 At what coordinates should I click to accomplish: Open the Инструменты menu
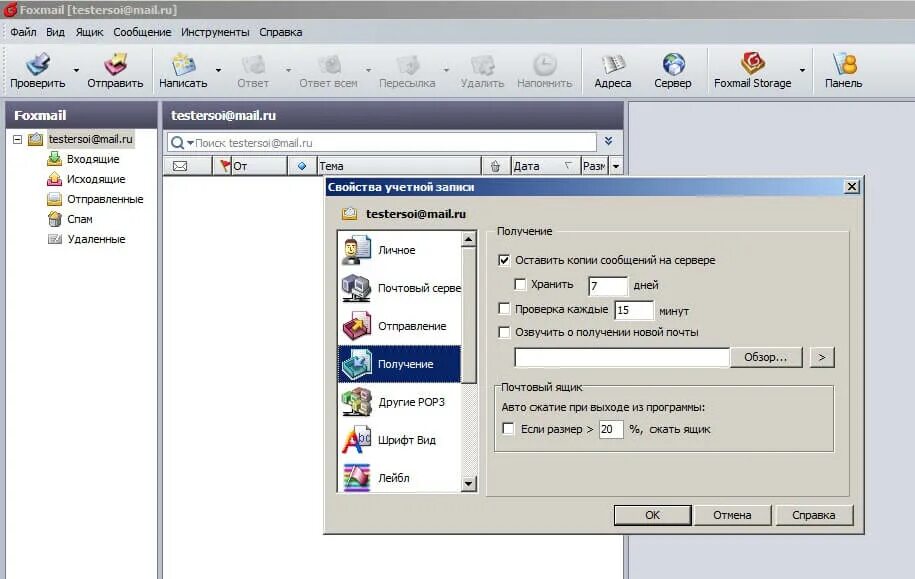coord(215,32)
